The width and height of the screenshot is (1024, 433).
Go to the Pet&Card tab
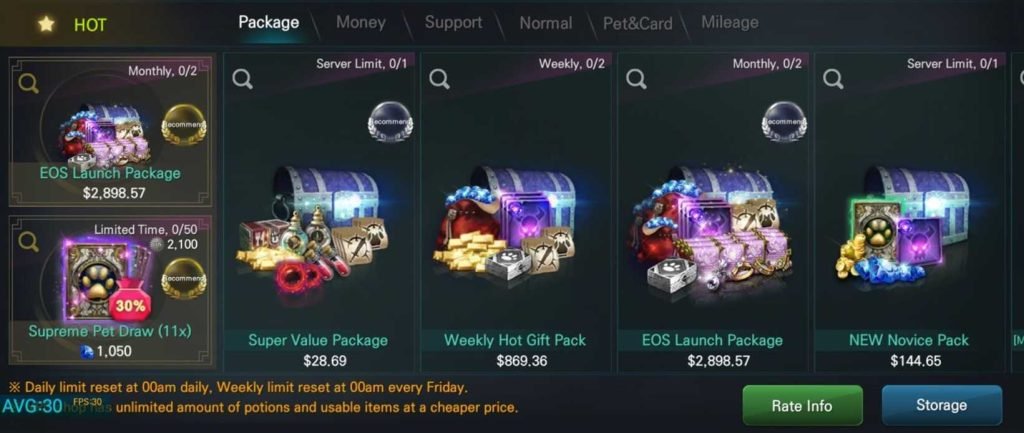637,24
